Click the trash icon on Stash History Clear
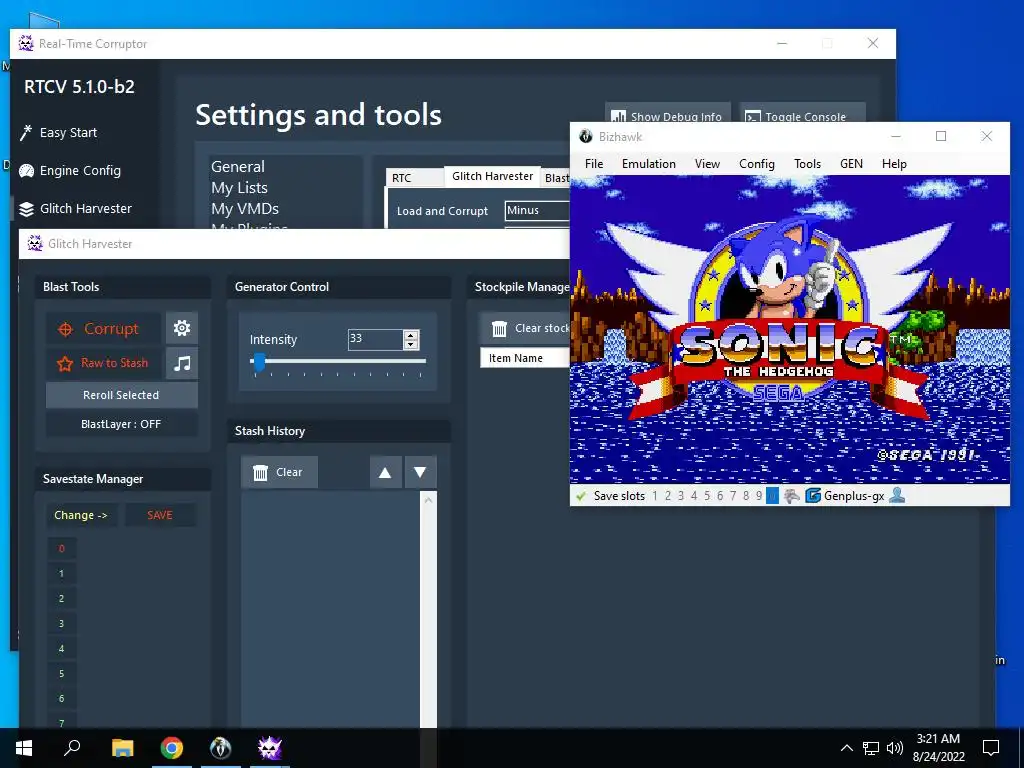The height and width of the screenshot is (768, 1024). (x=260, y=472)
